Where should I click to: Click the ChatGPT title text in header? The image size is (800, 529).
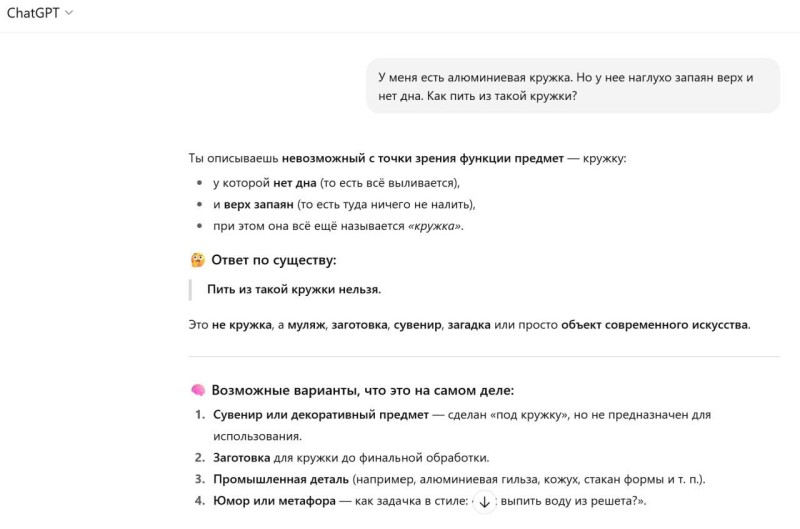33,13
